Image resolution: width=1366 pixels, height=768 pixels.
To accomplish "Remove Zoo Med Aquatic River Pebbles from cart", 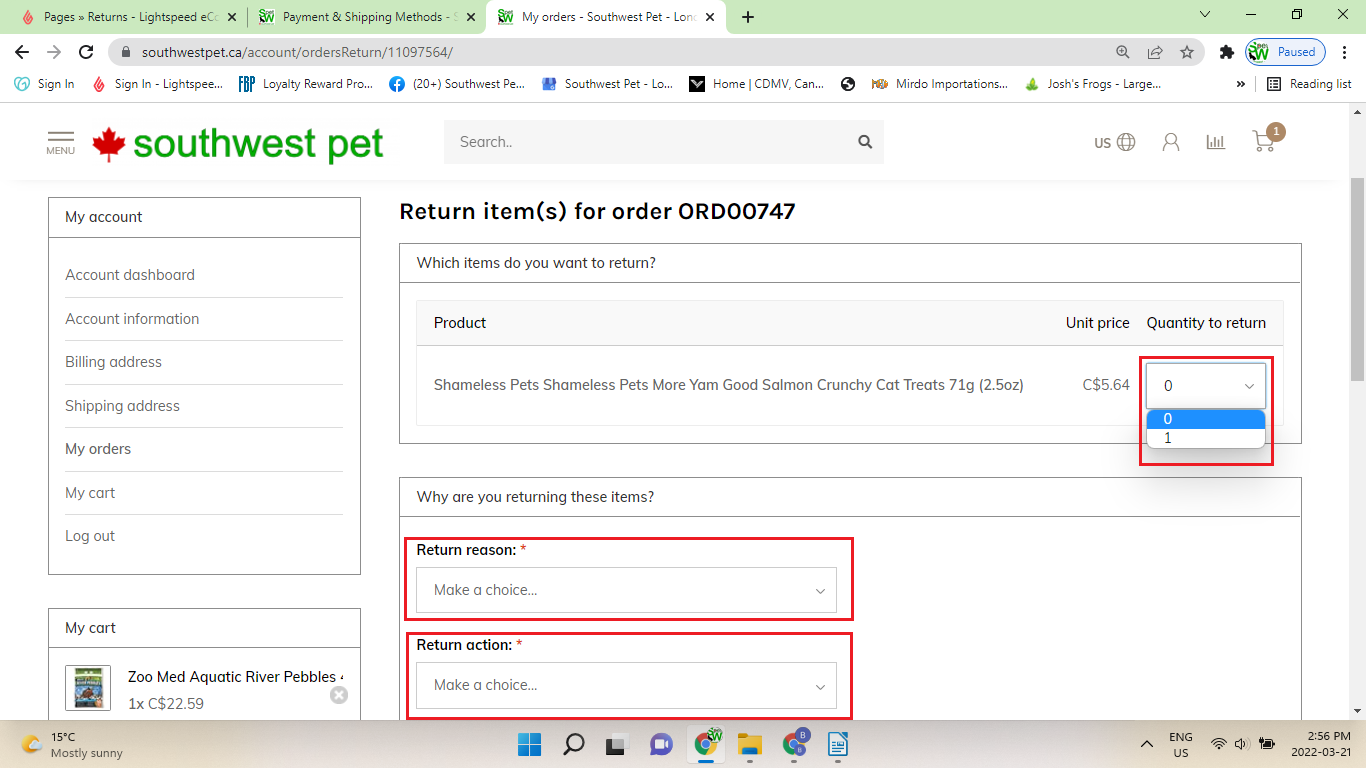I will (339, 695).
